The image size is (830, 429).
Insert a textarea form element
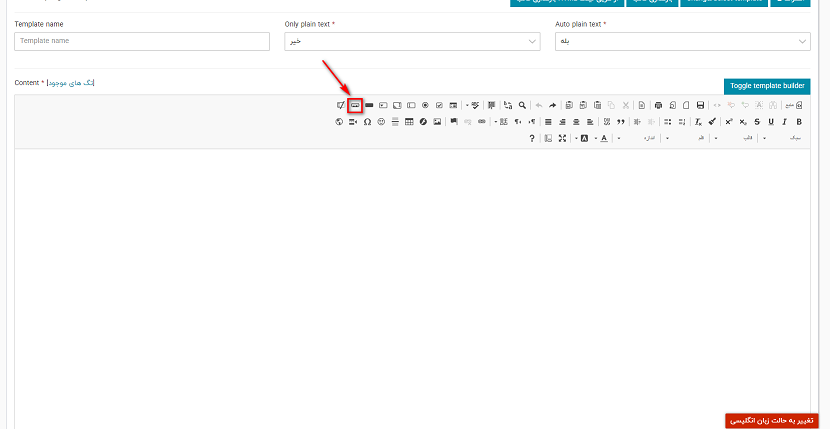tap(397, 105)
